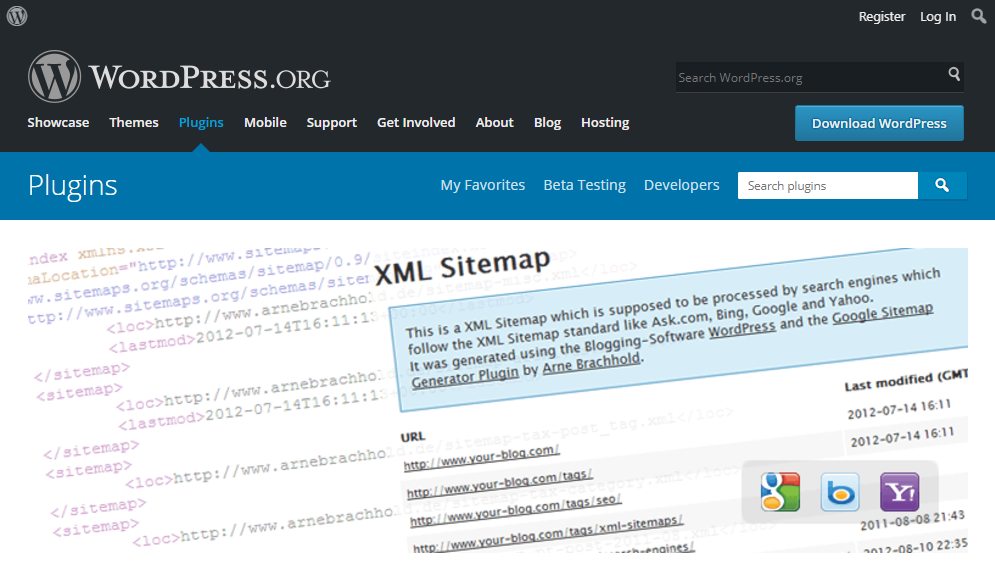The height and width of the screenshot is (569, 995).
Task: Open the Themes menu item
Action: click(134, 122)
